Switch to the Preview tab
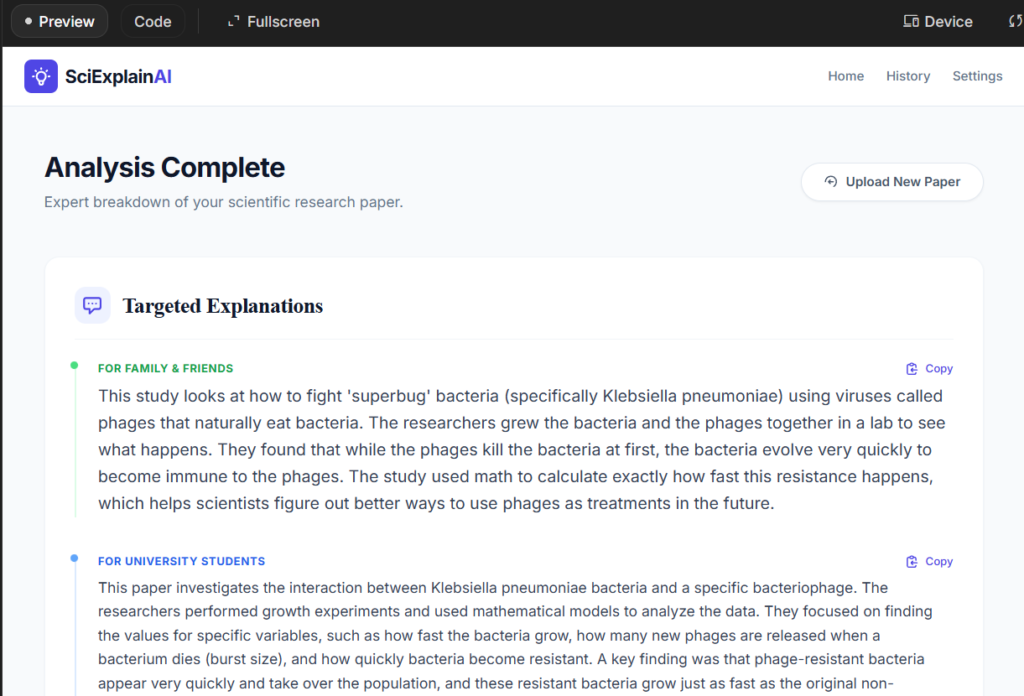 point(59,21)
